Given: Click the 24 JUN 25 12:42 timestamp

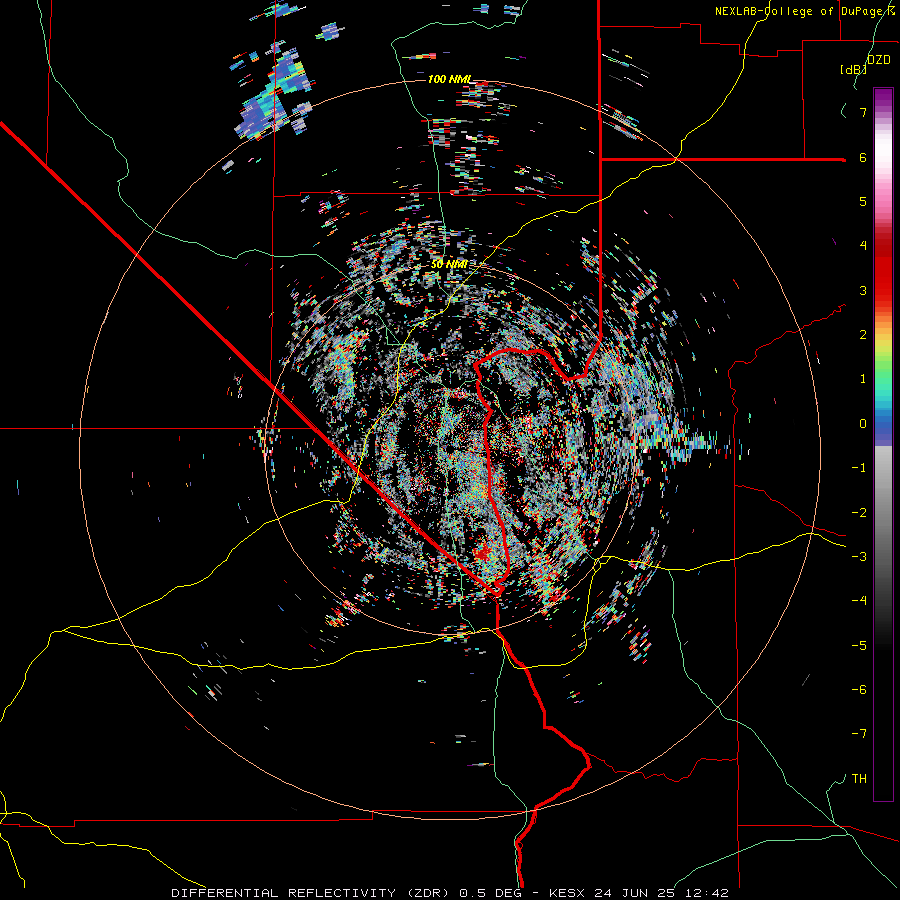Looking at the screenshot, I should pos(661,893).
